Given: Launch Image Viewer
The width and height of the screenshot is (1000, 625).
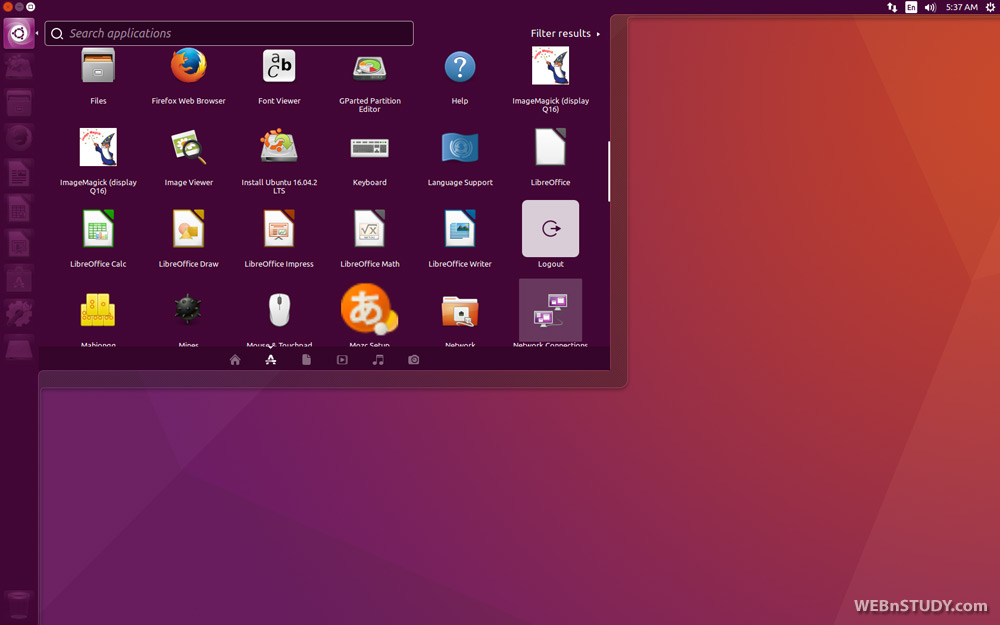Looking at the screenshot, I should coord(189,147).
